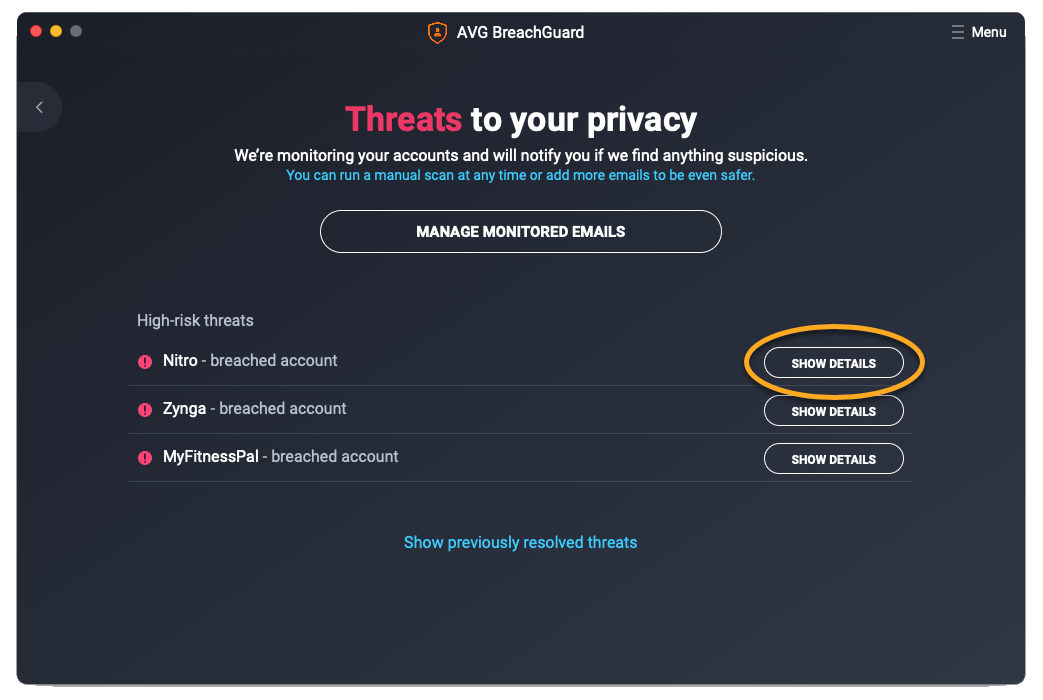The height and width of the screenshot is (700, 1043).
Task: Select the Nitro breached account entry
Action: (250, 360)
